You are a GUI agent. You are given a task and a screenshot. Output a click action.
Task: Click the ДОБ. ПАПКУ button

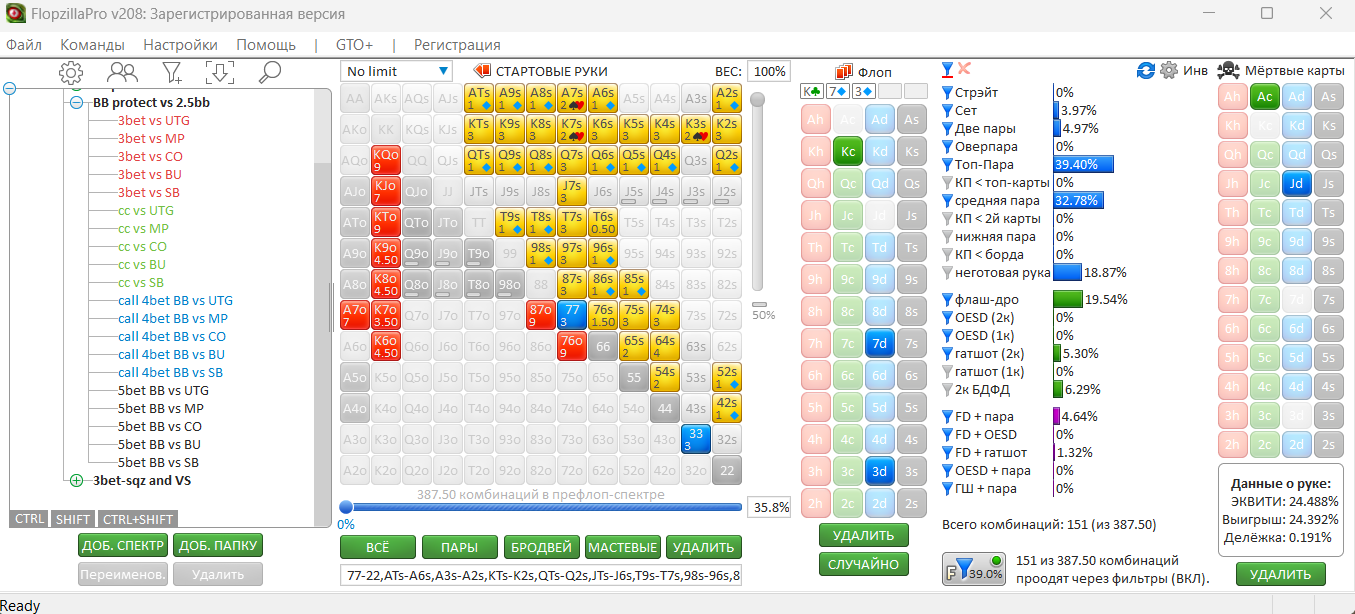(x=218, y=545)
